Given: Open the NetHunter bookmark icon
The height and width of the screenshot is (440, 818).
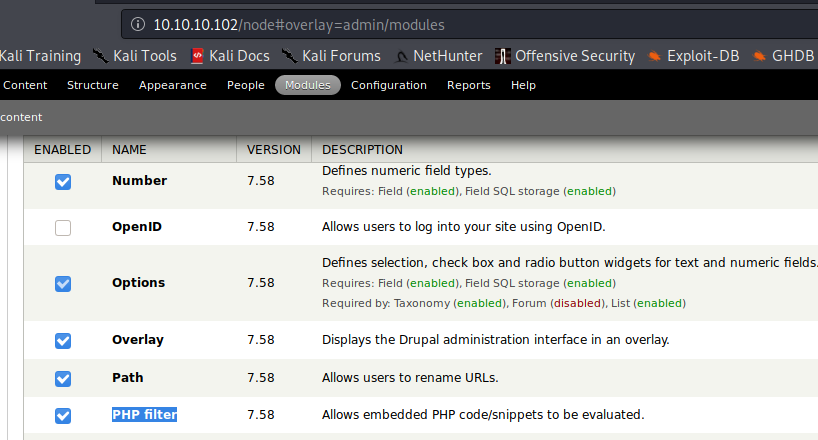Looking at the screenshot, I should [401, 56].
